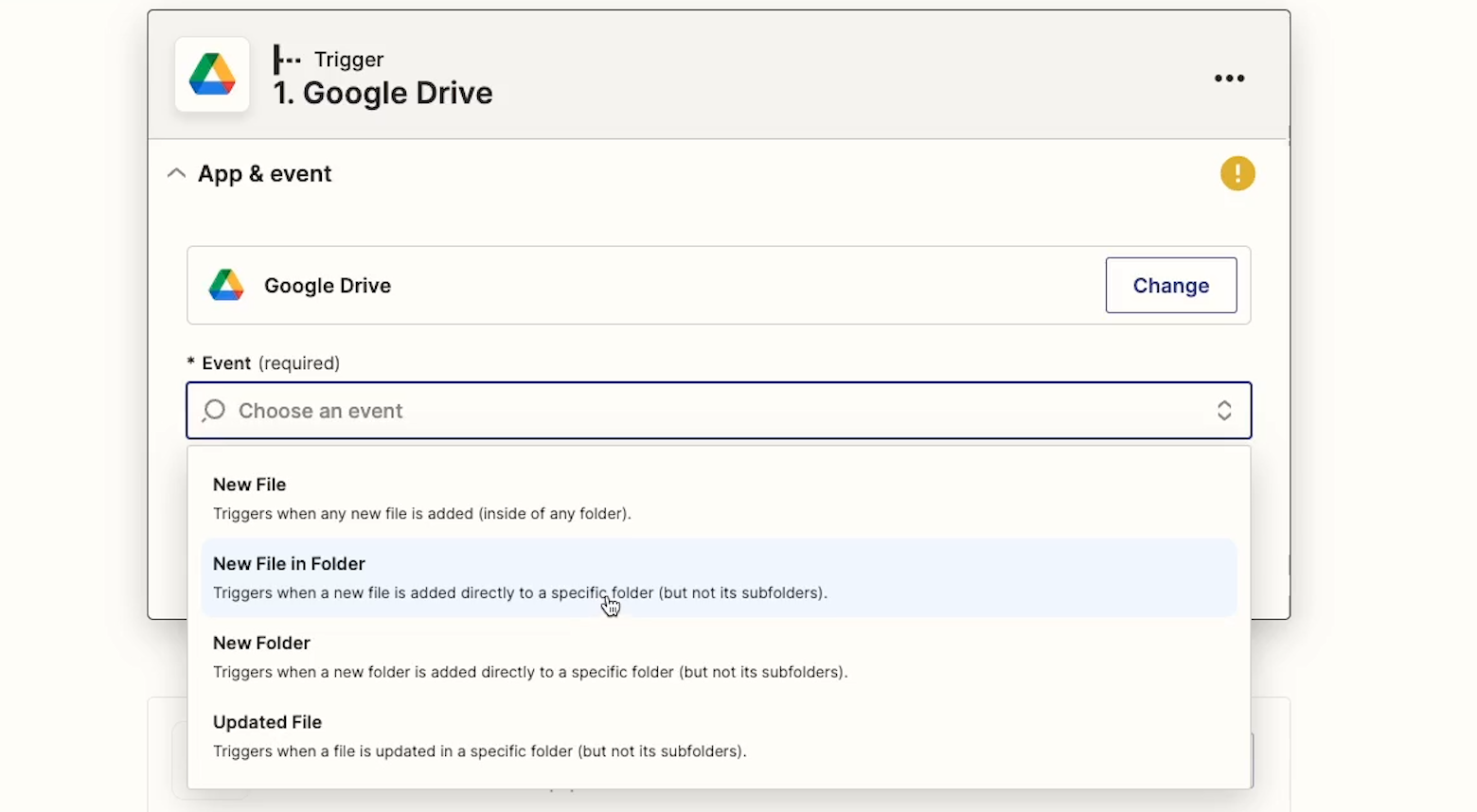
Task: Click the '1. Google Drive' step title
Action: point(383,93)
